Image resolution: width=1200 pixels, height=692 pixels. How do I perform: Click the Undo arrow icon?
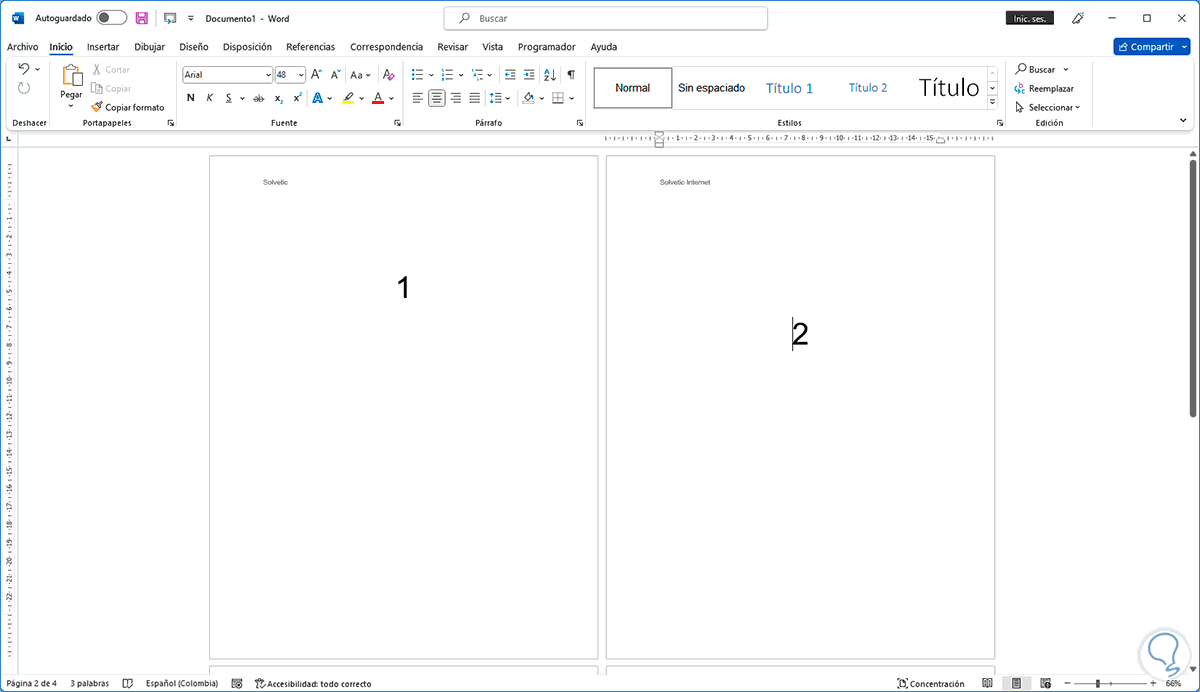click(24, 69)
